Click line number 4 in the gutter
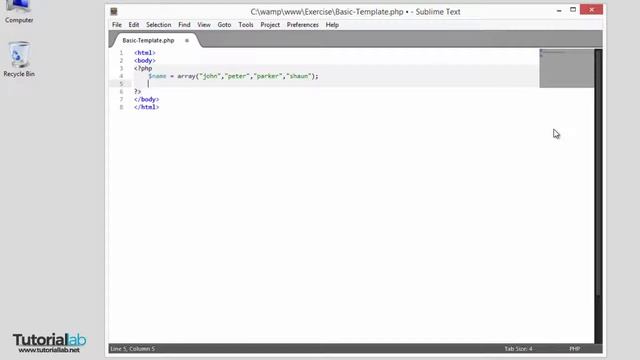 [121, 76]
